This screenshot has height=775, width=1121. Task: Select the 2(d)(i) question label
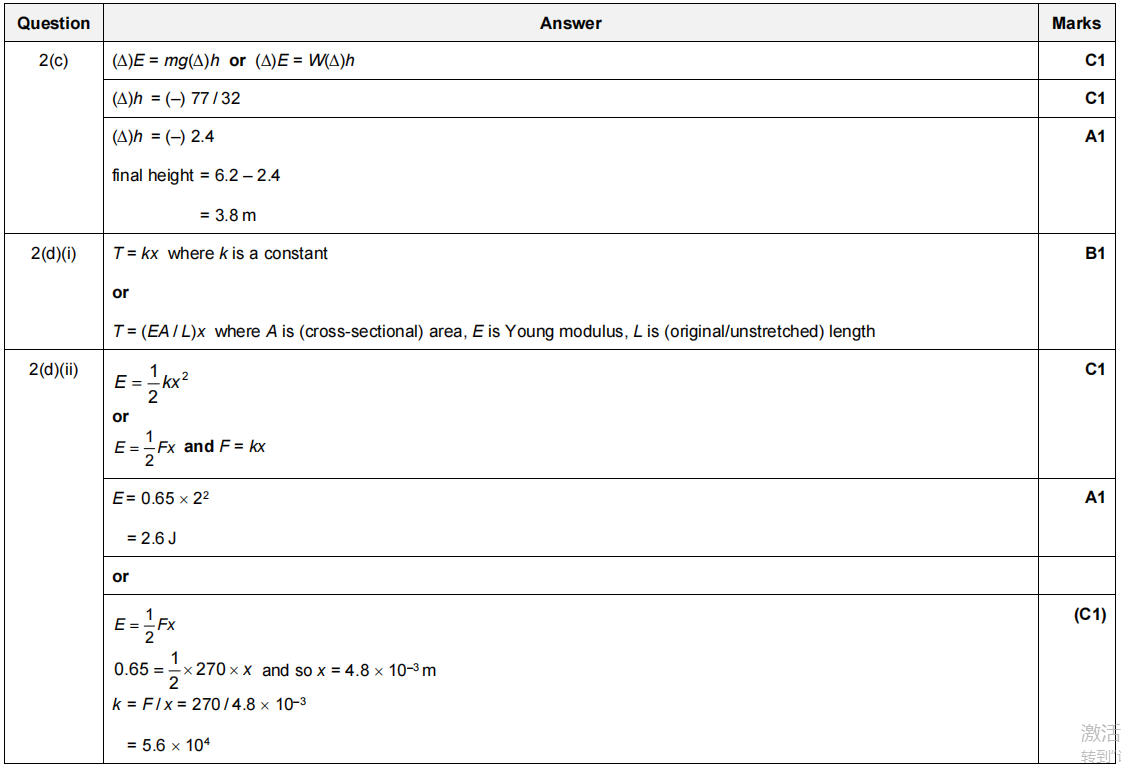click(54, 254)
